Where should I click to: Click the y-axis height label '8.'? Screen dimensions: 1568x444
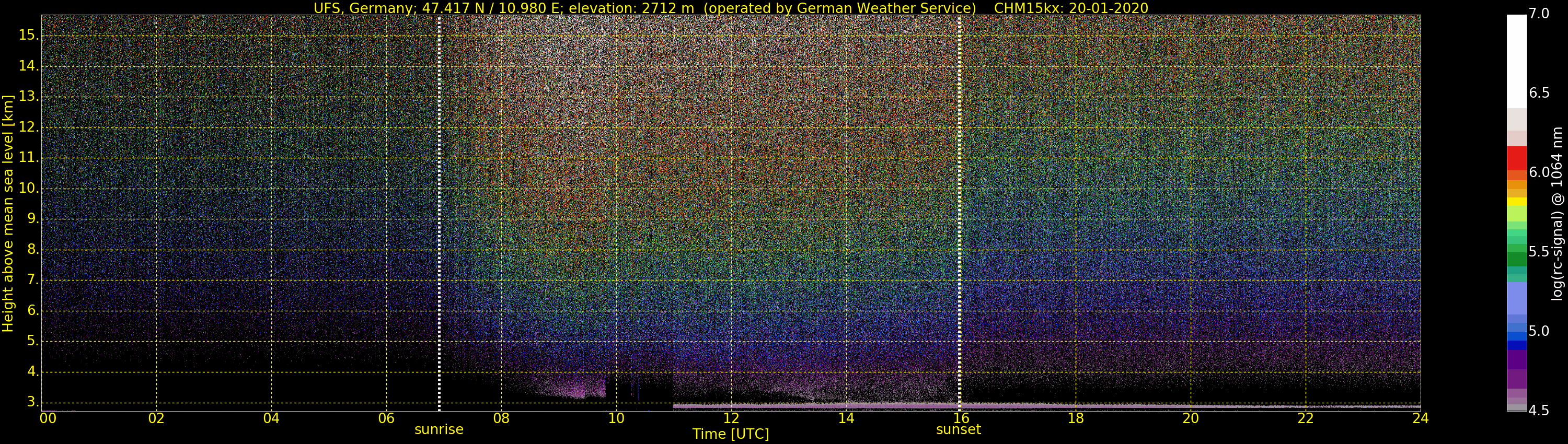(x=32, y=249)
